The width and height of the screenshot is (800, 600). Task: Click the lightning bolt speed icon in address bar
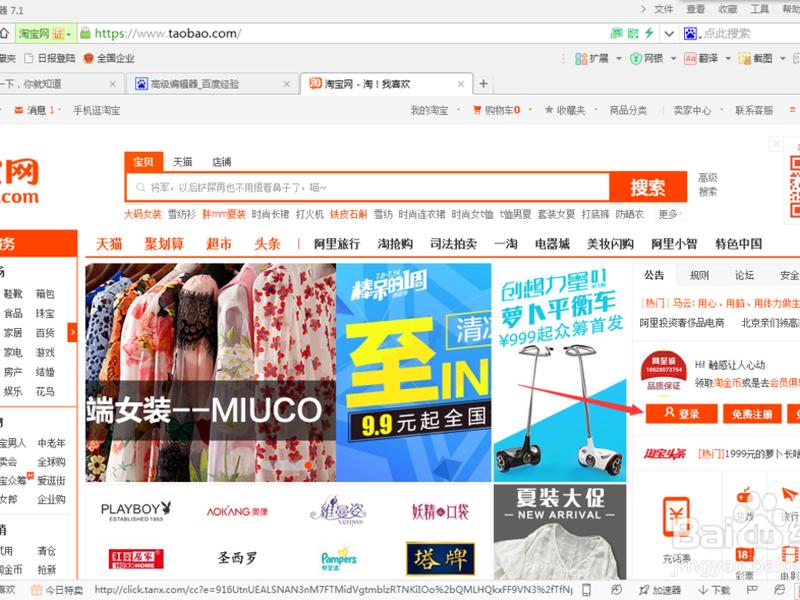[x=649, y=34]
